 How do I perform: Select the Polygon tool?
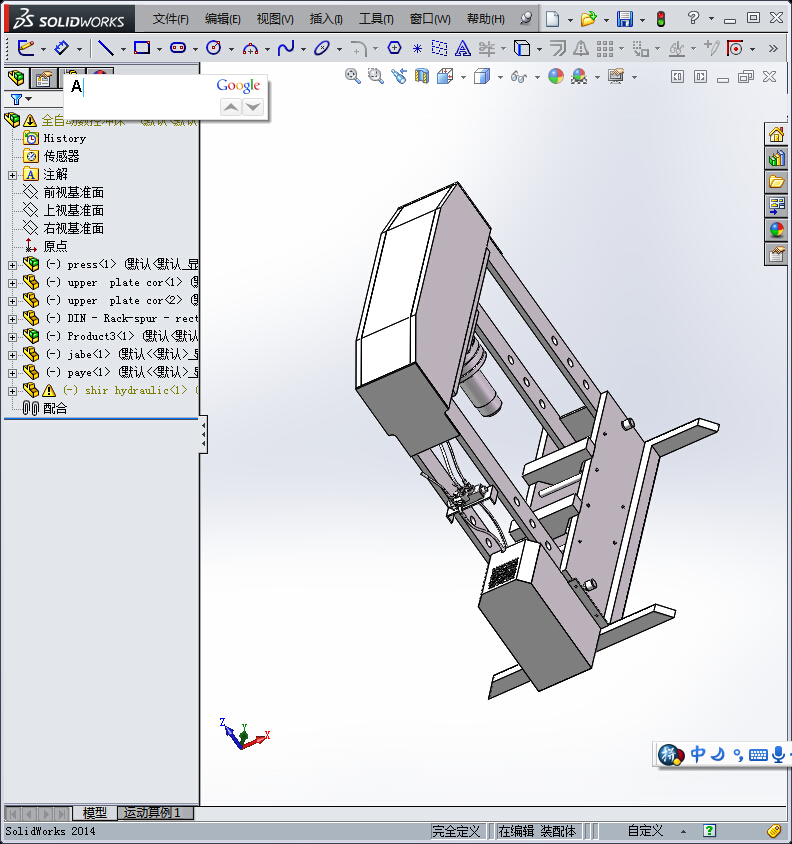tap(395, 48)
